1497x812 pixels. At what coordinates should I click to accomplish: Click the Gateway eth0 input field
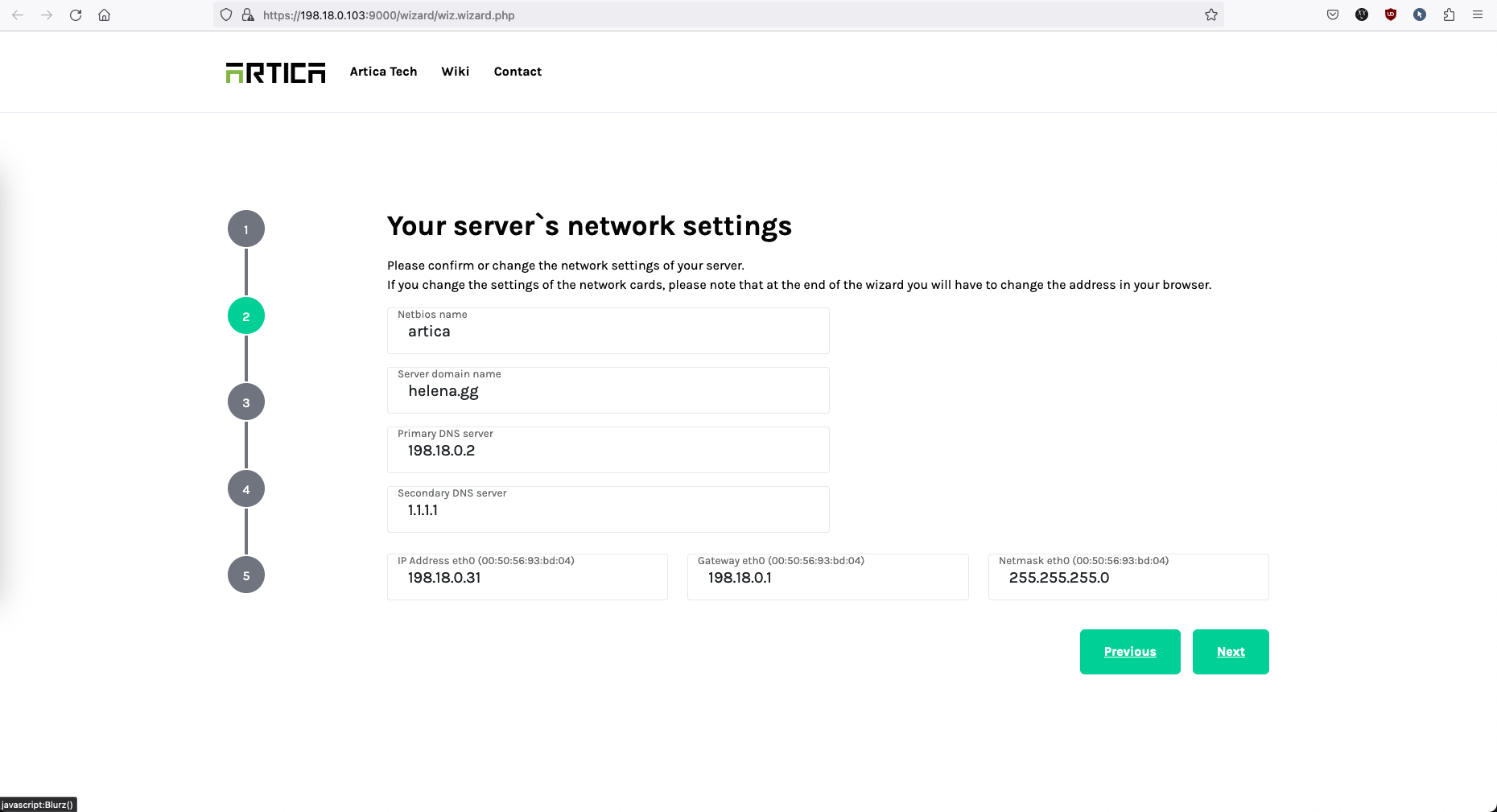(827, 578)
